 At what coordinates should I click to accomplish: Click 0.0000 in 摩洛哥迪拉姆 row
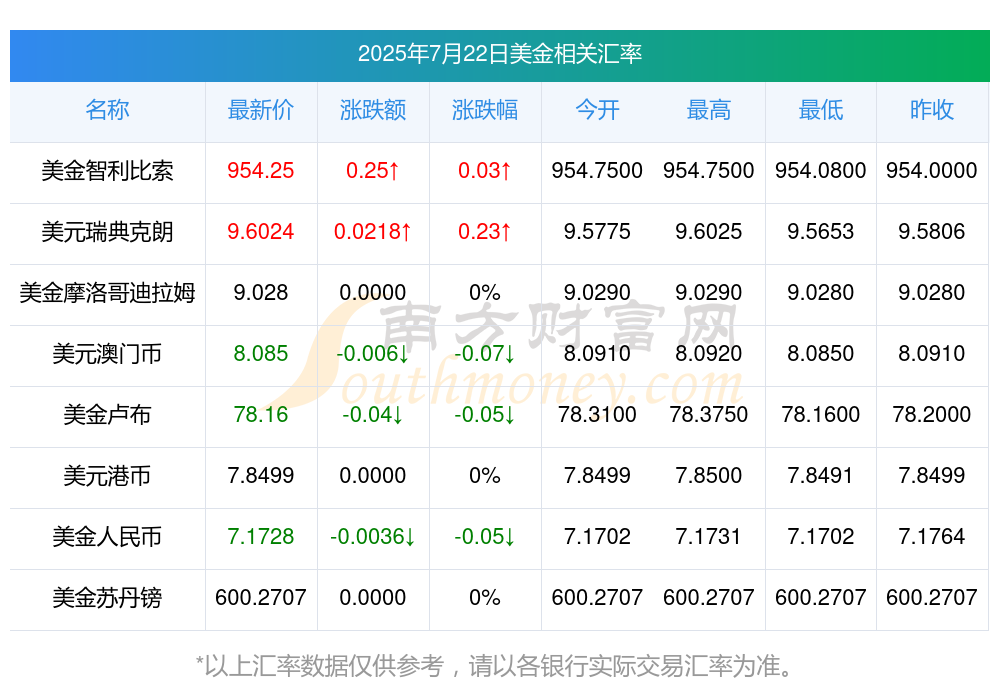click(373, 293)
